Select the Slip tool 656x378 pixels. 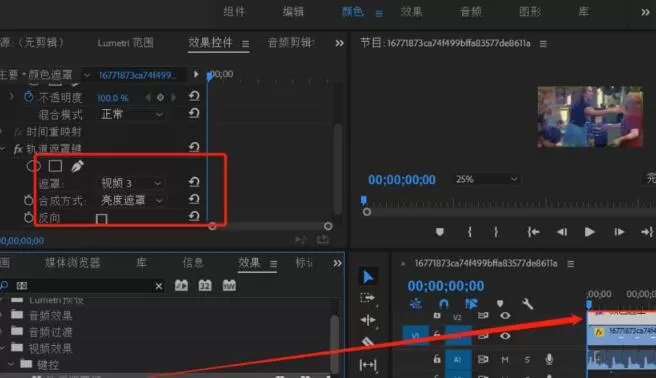(367, 365)
